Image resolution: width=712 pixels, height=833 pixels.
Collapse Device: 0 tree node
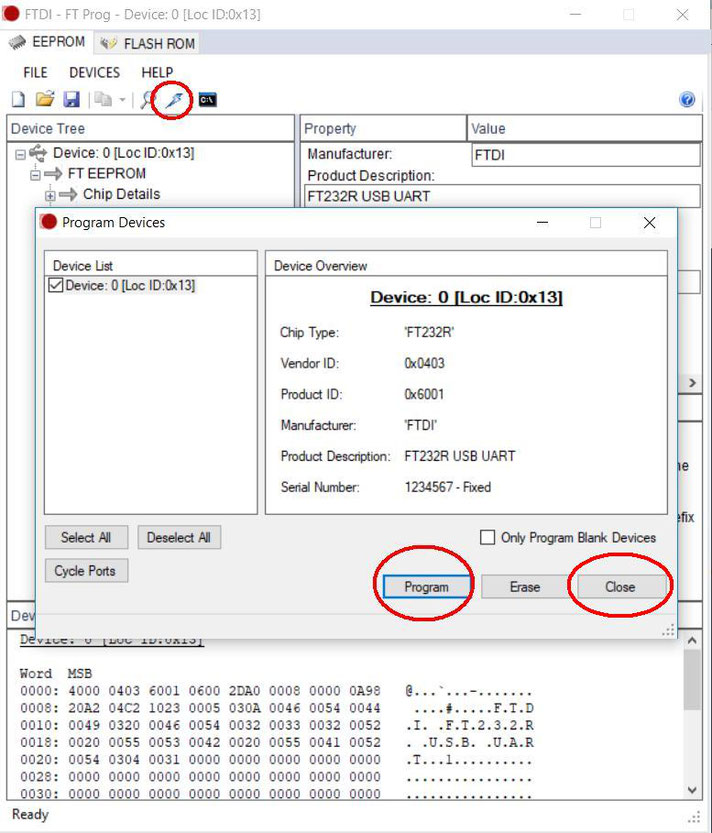click(x=20, y=155)
